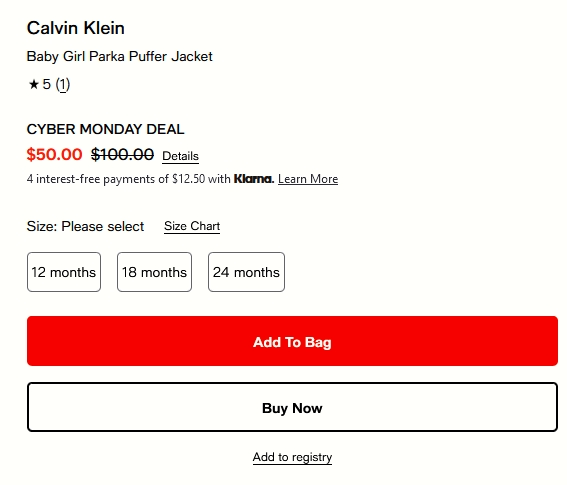Click the Size: Please select label
567x485 pixels.
click(x=85, y=226)
